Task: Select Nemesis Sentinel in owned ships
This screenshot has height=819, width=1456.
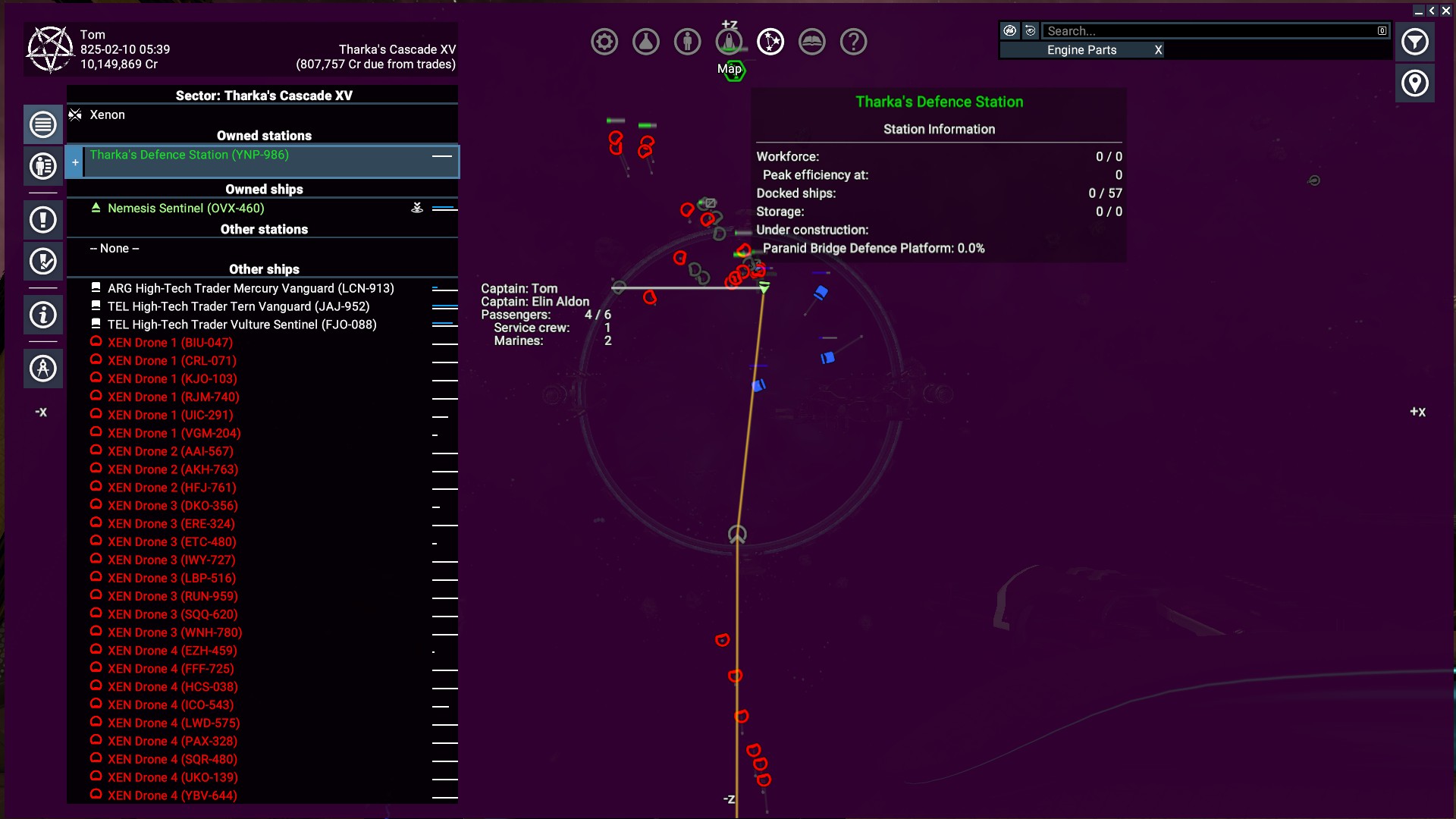Action: (186, 209)
